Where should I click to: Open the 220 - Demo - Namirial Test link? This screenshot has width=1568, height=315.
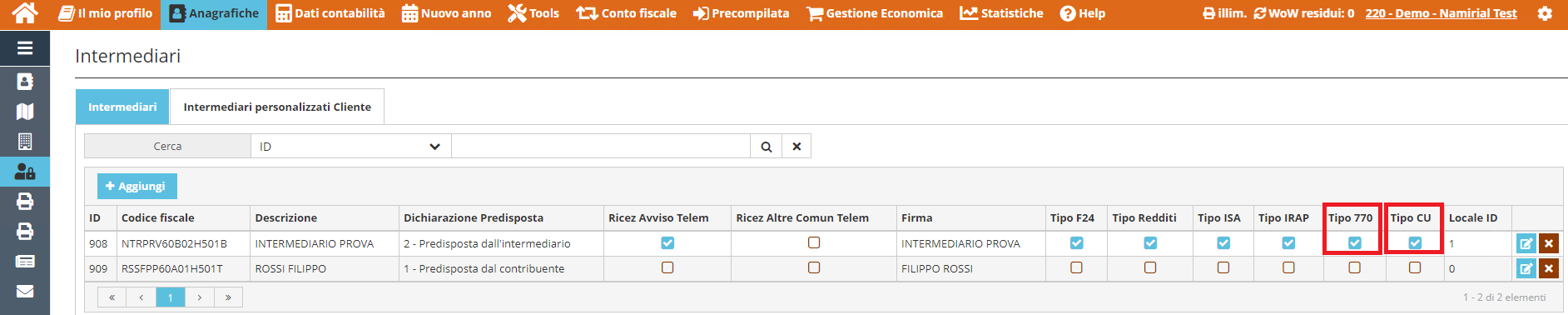[1441, 13]
